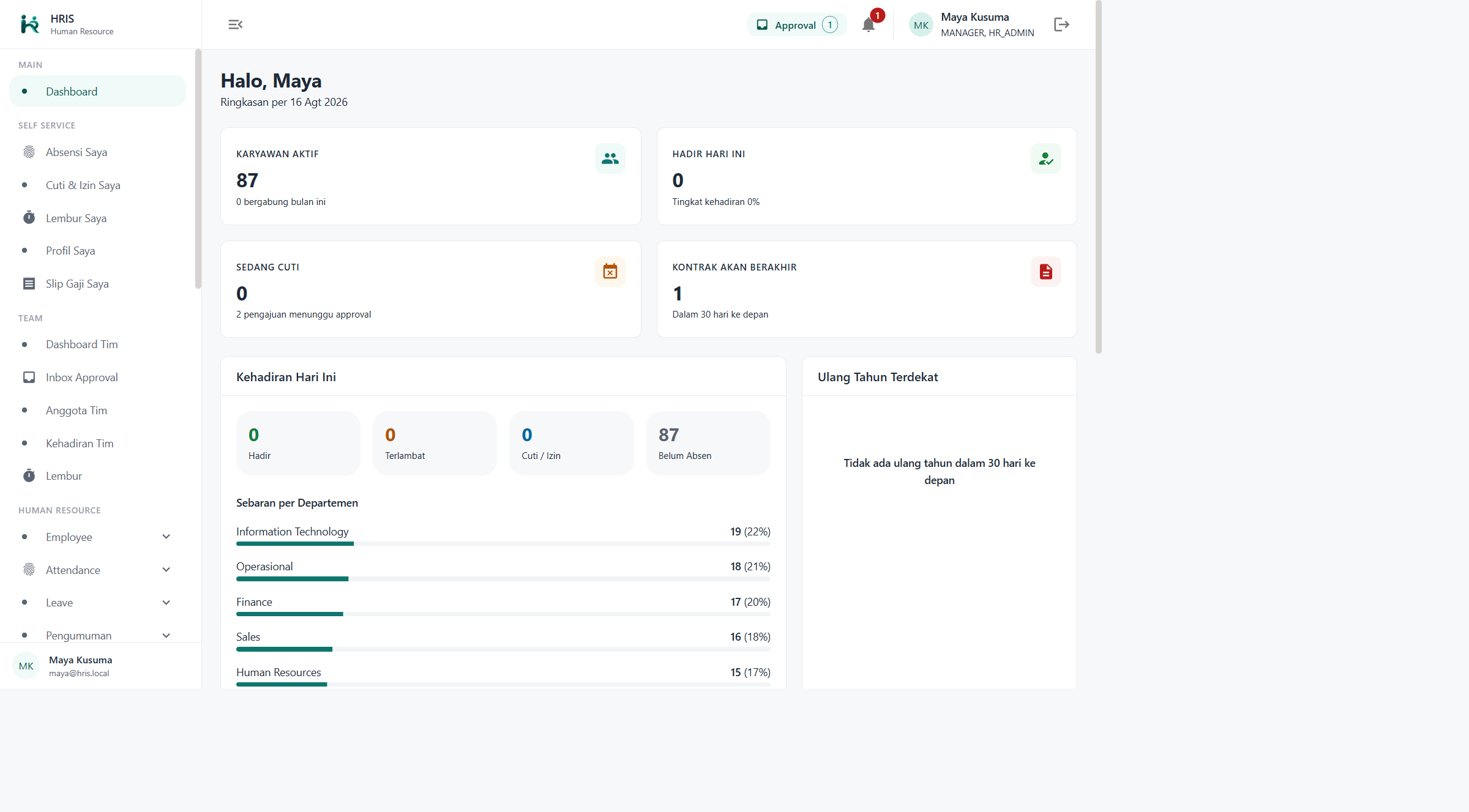Click the Sedang Cuti calendar icon
The image size is (1469, 812).
[x=610, y=271]
